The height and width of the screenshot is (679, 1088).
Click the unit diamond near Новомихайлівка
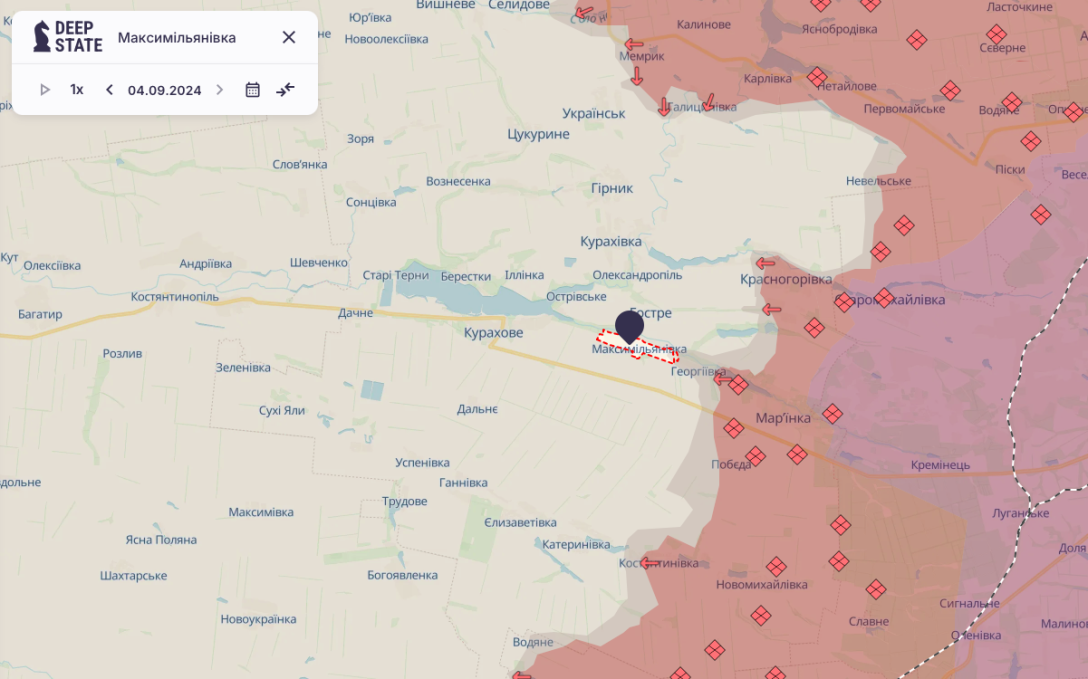[776, 567]
